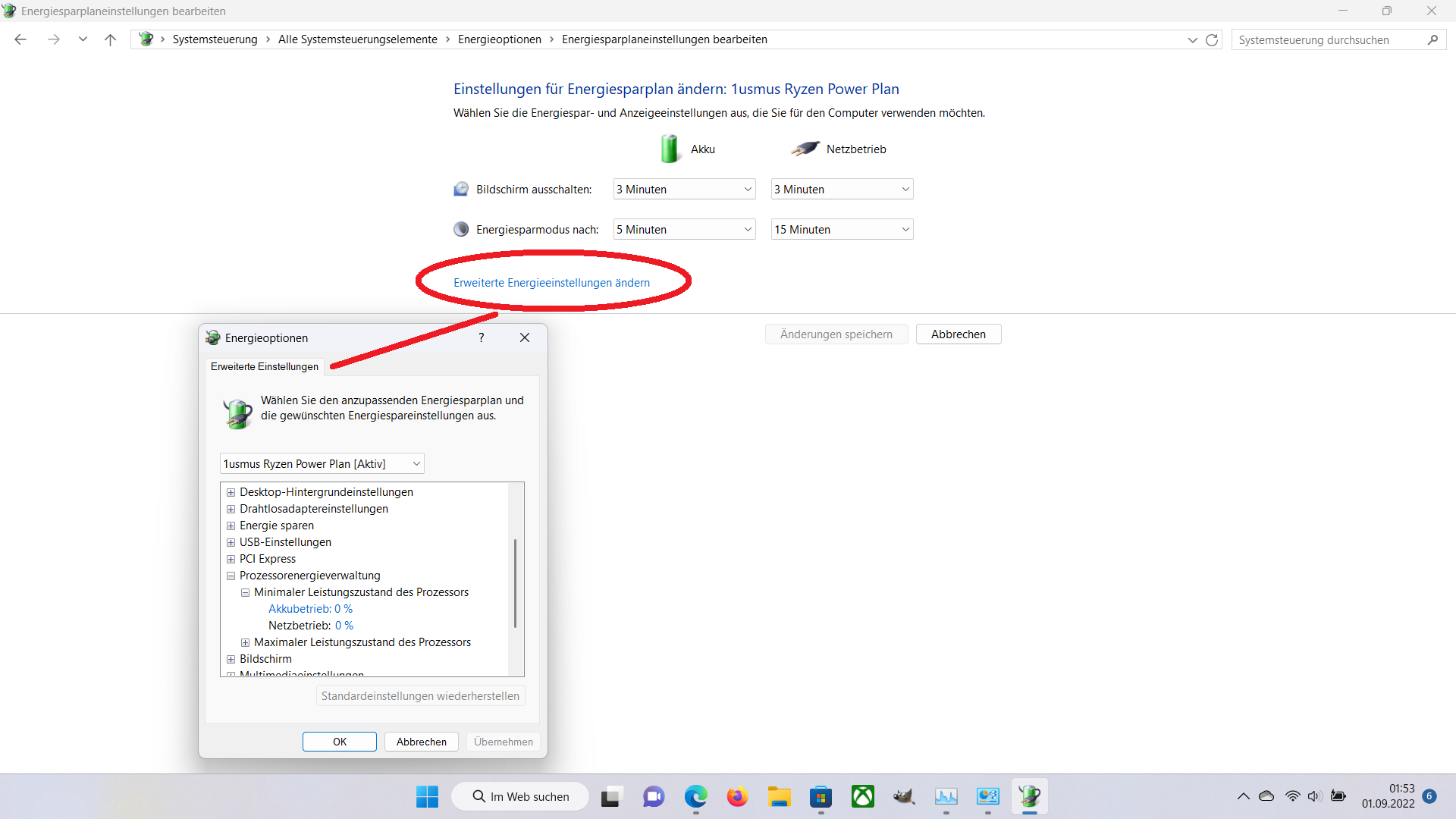Collapse Prozessorenergieverwaltung tree node
The height and width of the screenshot is (819, 1456).
(231, 576)
